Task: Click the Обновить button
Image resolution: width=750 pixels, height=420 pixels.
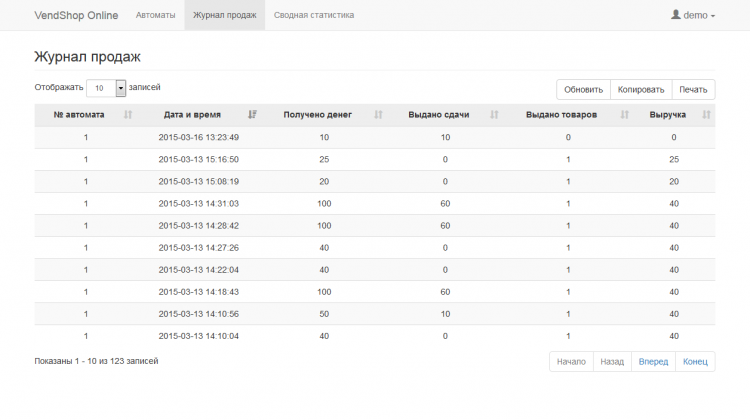Action: pyautogui.click(x=584, y=89)
